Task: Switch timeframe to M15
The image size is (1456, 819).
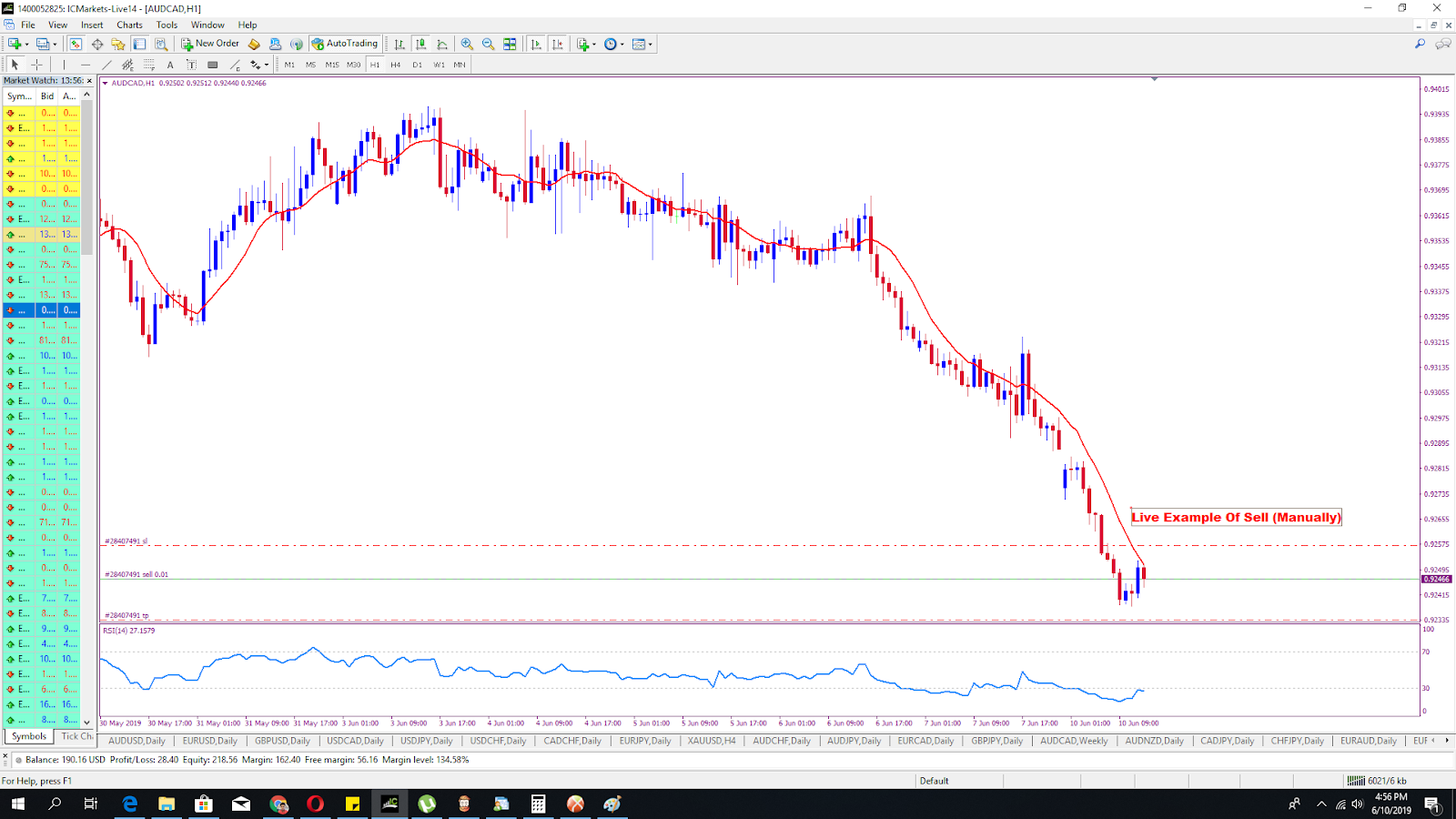Action: tap(332, 65)
